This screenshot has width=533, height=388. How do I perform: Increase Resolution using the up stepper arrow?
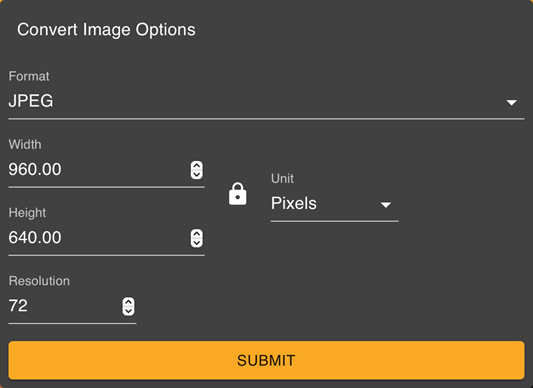point(128,302)
